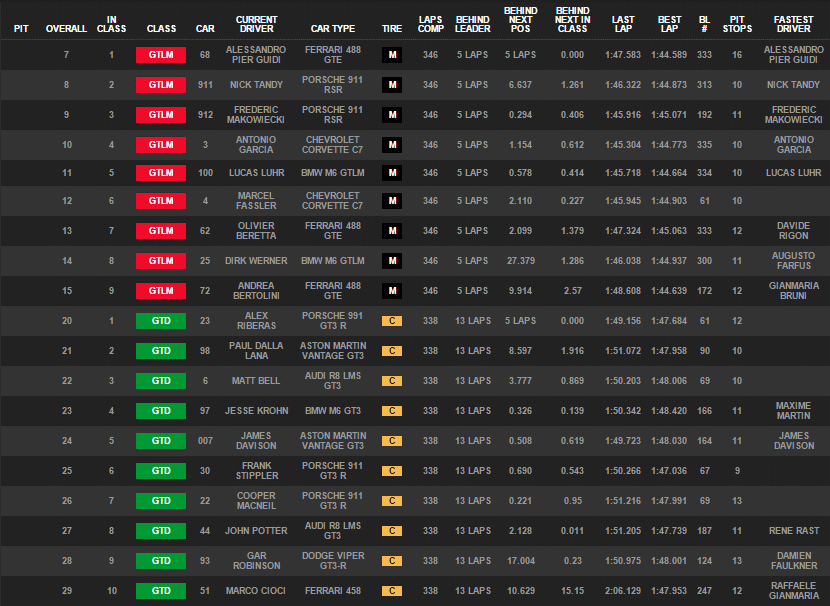This screenshot has height=606, width=830.
Task: Select the C tire badge for Gar Robinson
Action: 392,561
